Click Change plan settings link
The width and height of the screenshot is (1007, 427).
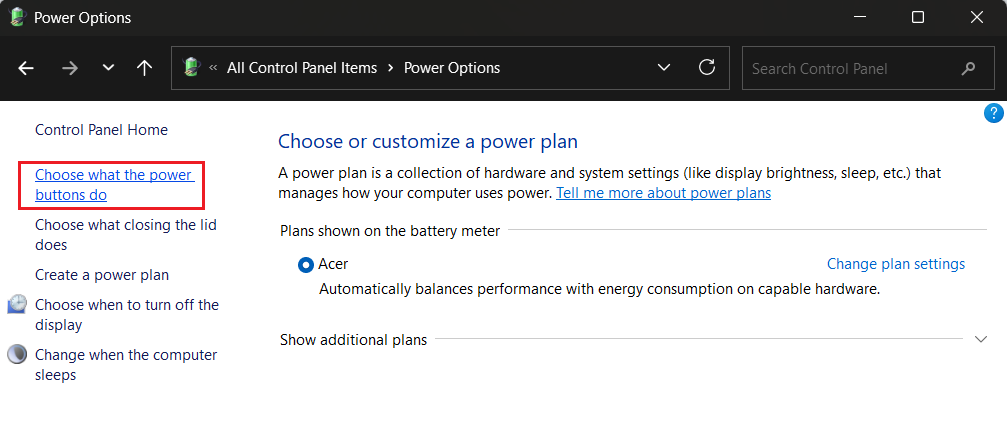click(895, 264)
